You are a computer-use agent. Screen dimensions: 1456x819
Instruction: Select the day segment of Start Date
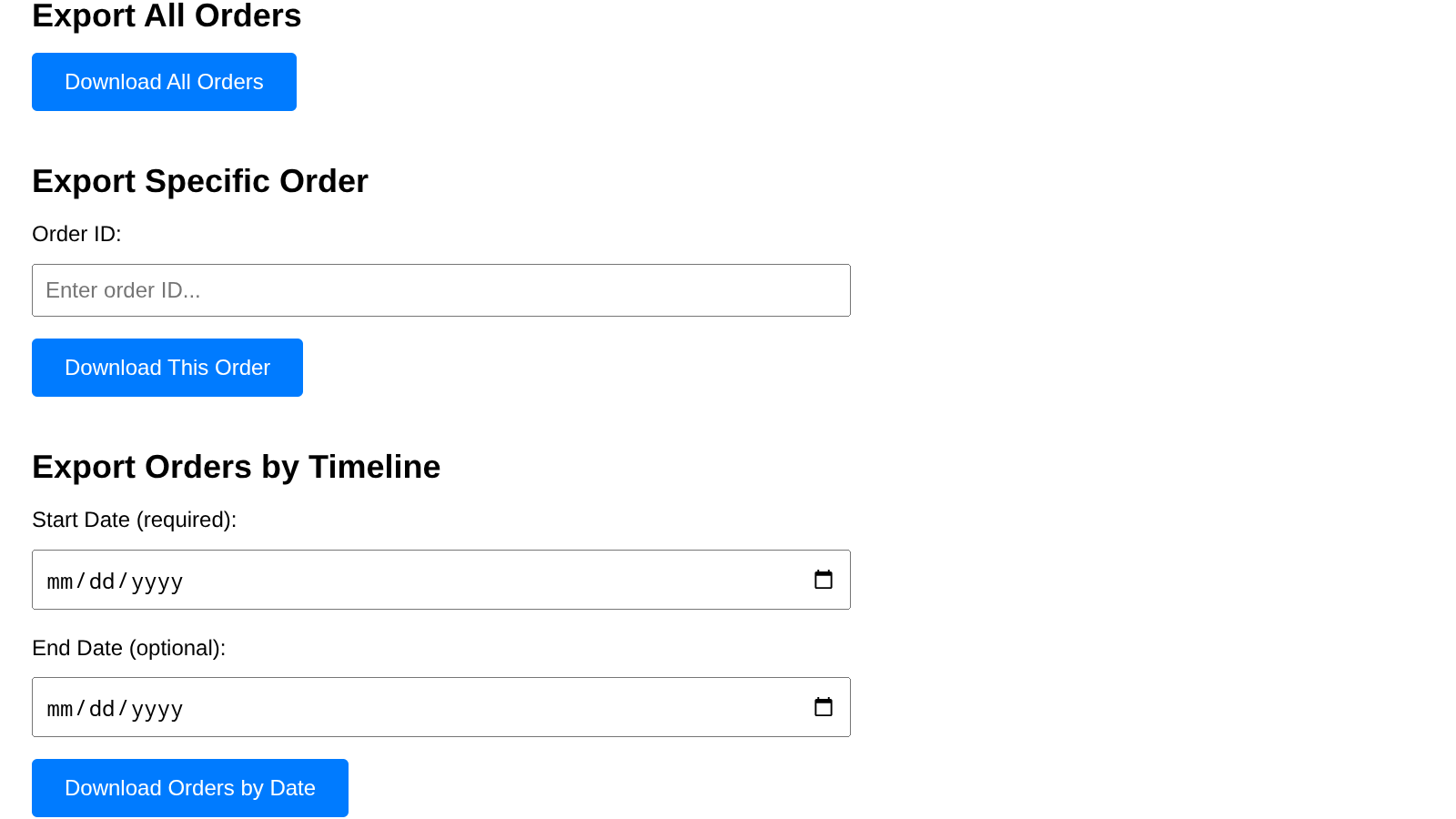[x=102, y=581]
